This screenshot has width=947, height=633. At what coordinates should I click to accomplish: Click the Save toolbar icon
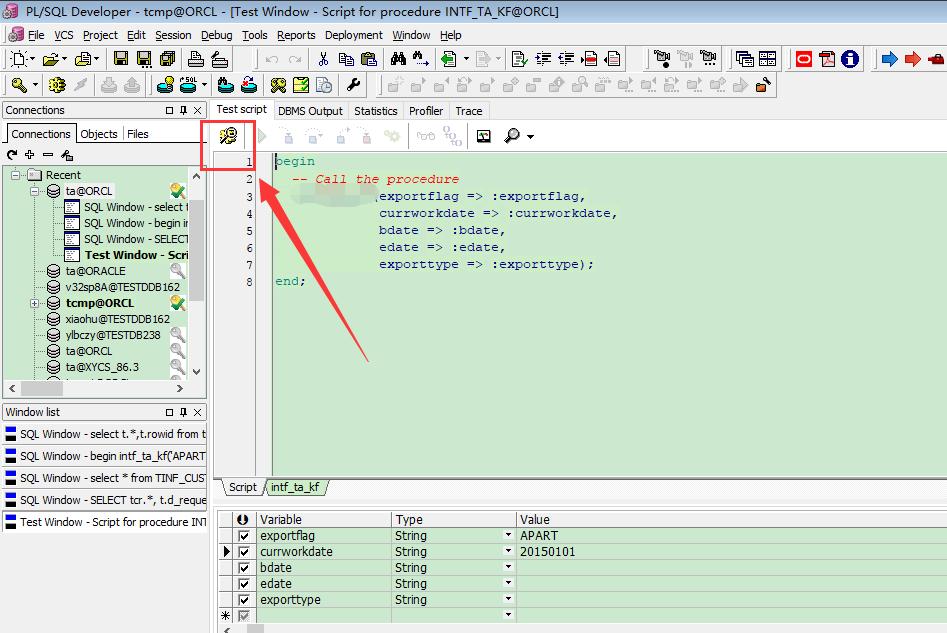(122, 58)
